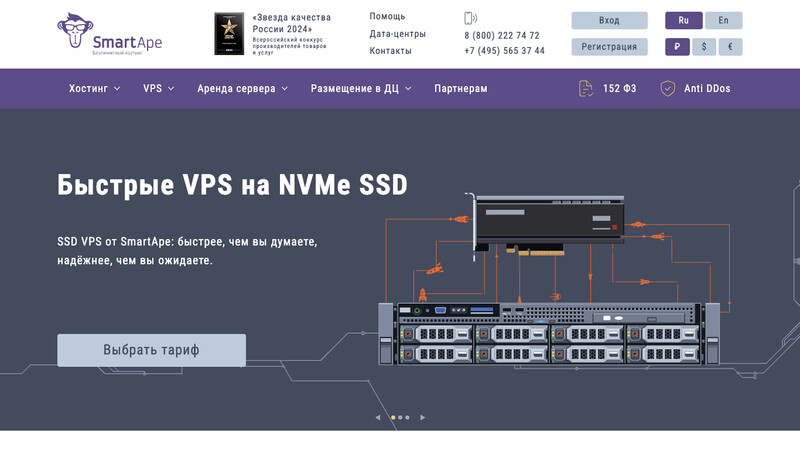Select the Ru language option
This screenshot has width=800, height=450.
pos(683,20)
